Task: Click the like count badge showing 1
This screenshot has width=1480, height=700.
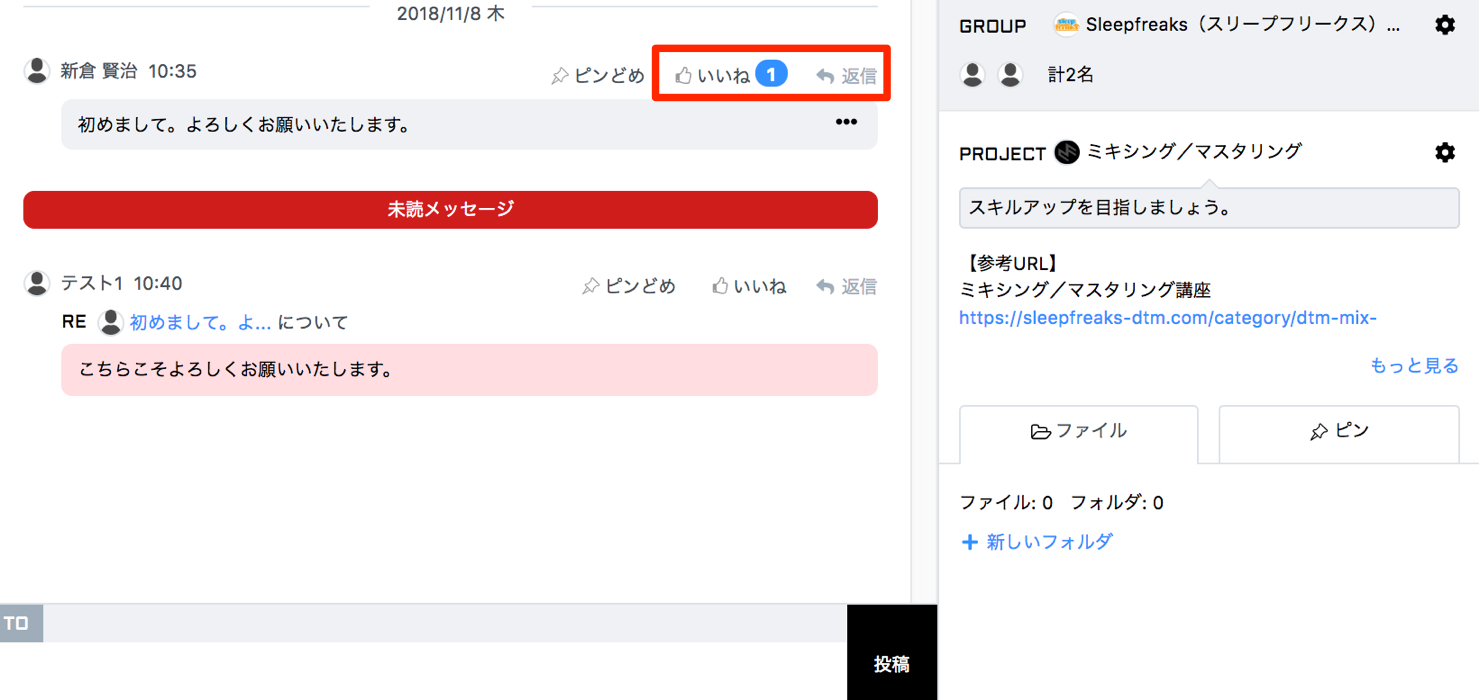Action: point(771,74)
